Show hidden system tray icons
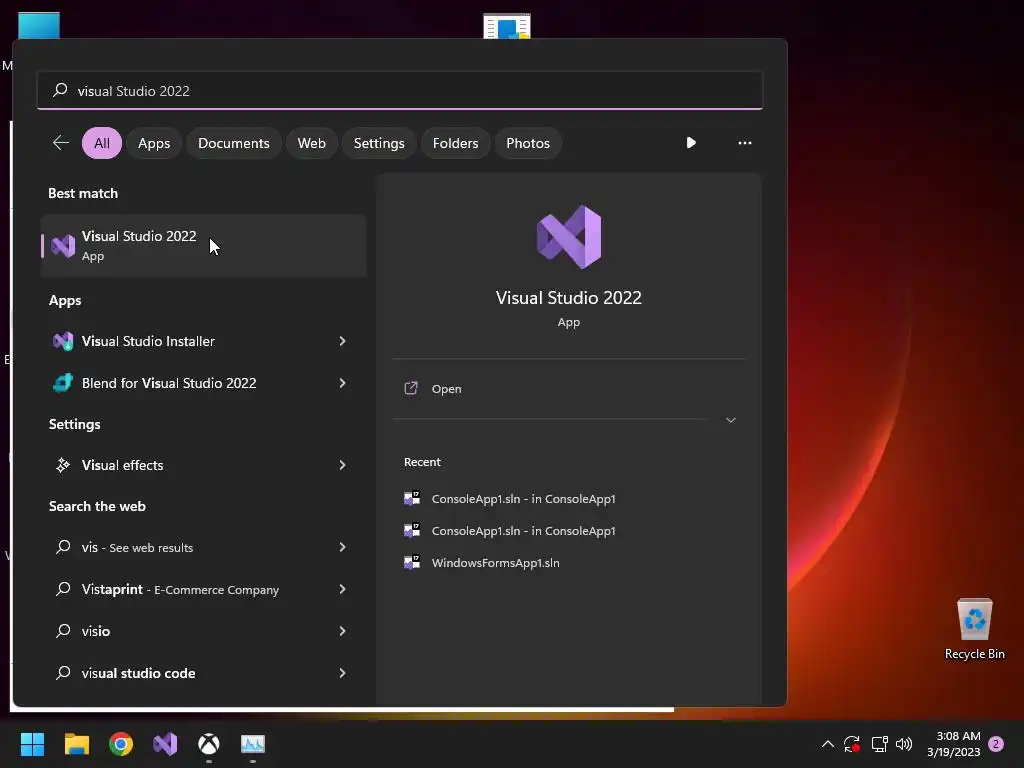Image resolution: width=1024 pixels, height=768 pixels. pyautogui.click(x=827, y=744)
